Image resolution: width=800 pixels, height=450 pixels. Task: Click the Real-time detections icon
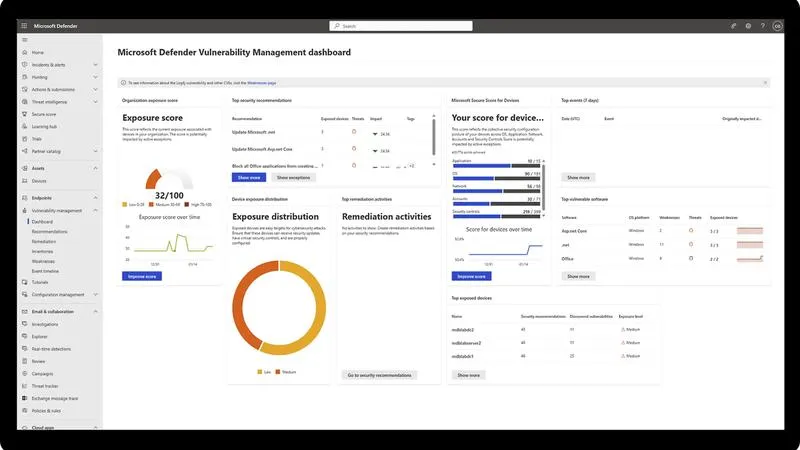(24, 348)
